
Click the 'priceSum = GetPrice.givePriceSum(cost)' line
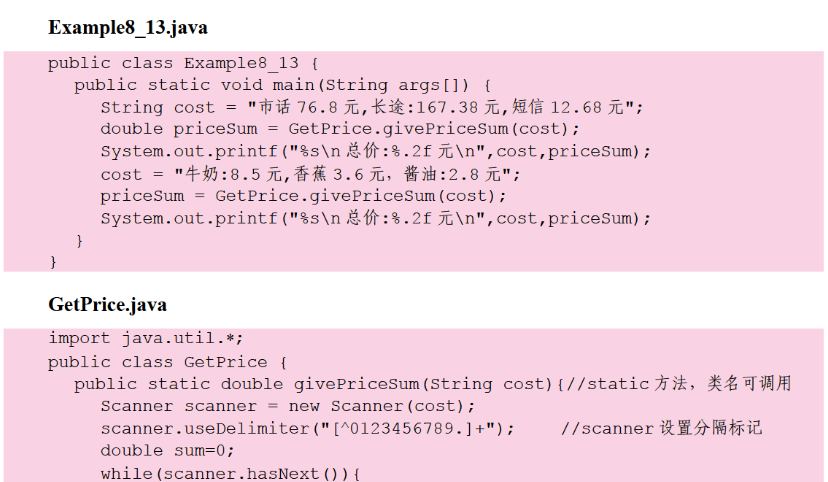point(303,196)
